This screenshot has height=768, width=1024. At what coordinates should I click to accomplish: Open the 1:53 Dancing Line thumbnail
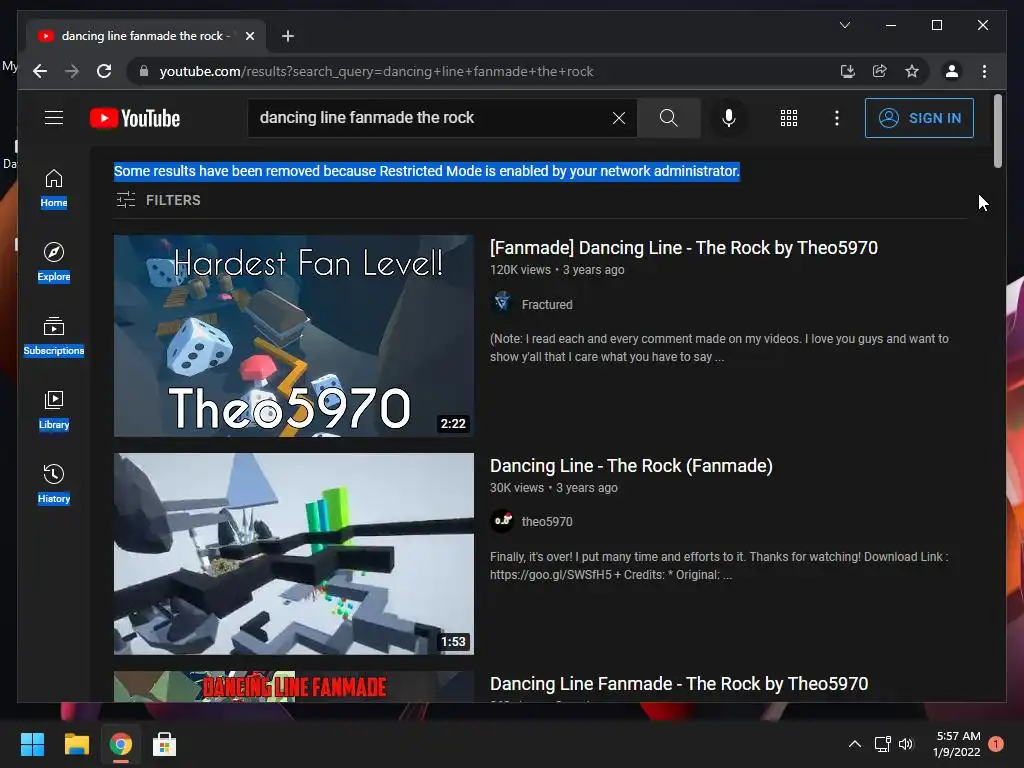click(294, 554)
